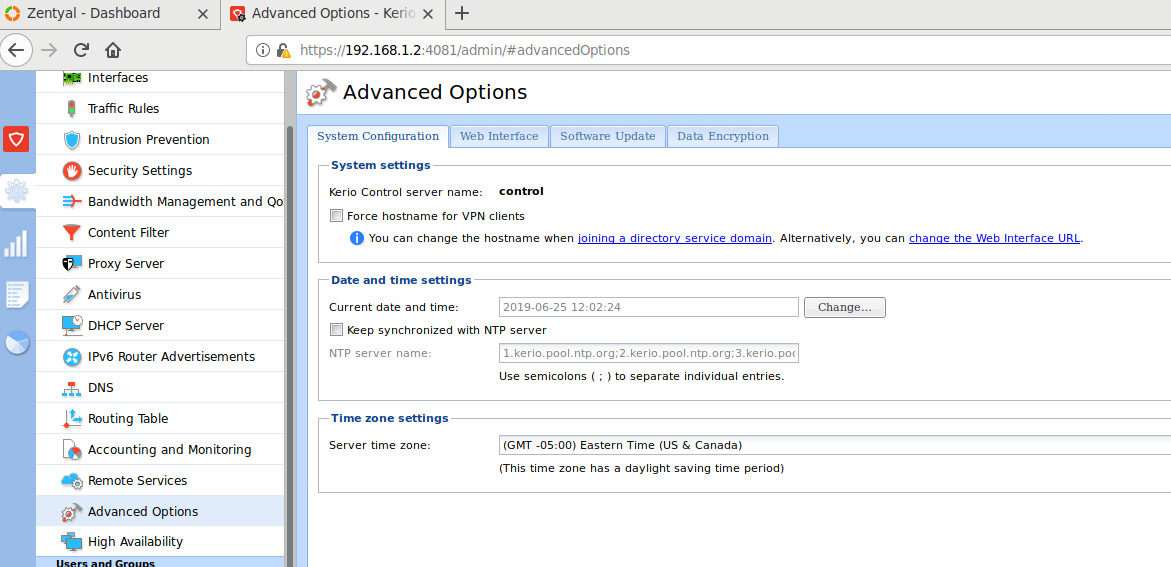This screenshot has height=567, width=1171.
Task: Go to the browser home page
Action: click(x=113, y=51)
